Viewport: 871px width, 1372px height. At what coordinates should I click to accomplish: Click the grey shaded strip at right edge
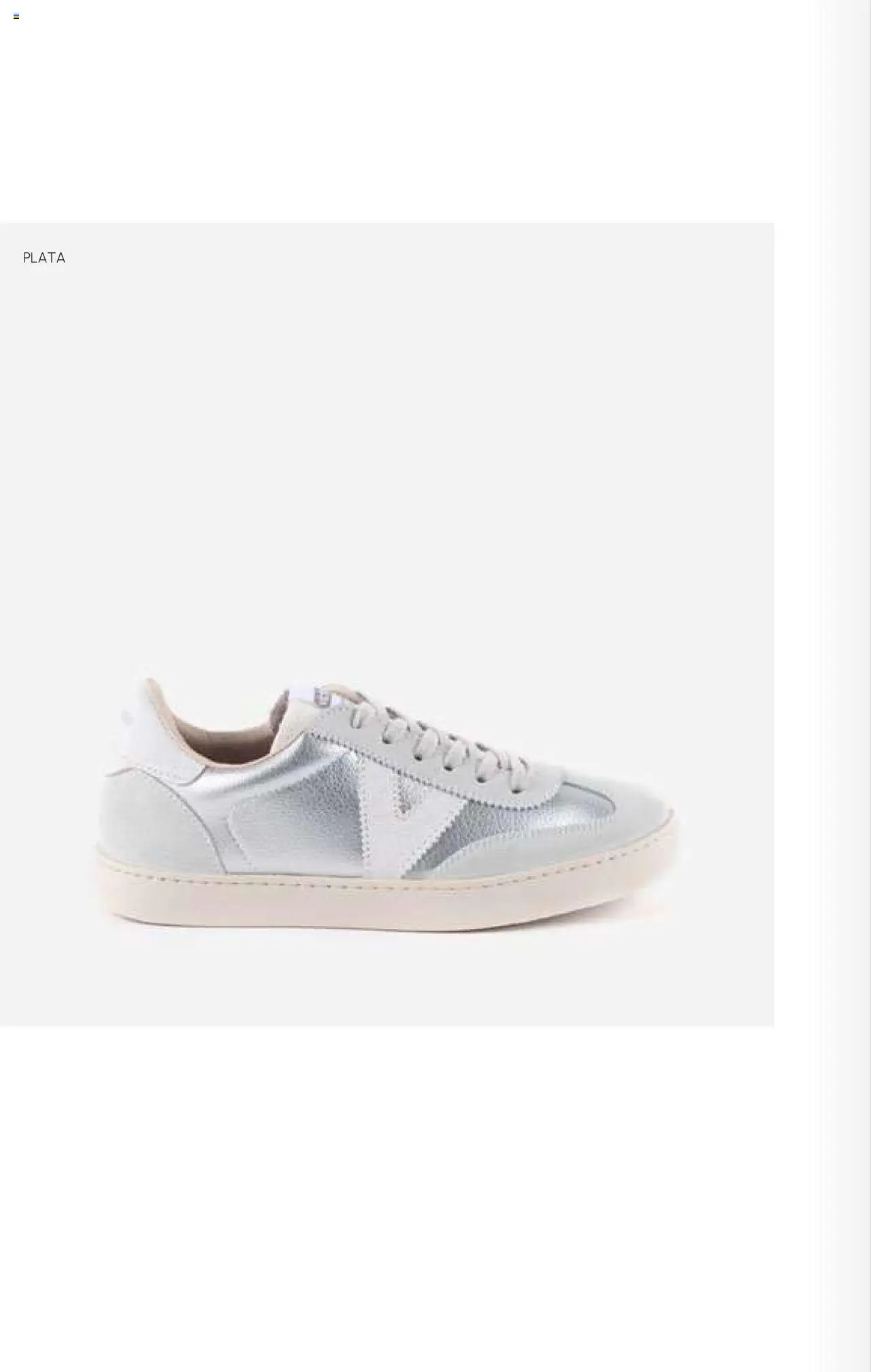pyautogui.click(x=845, y=686)
